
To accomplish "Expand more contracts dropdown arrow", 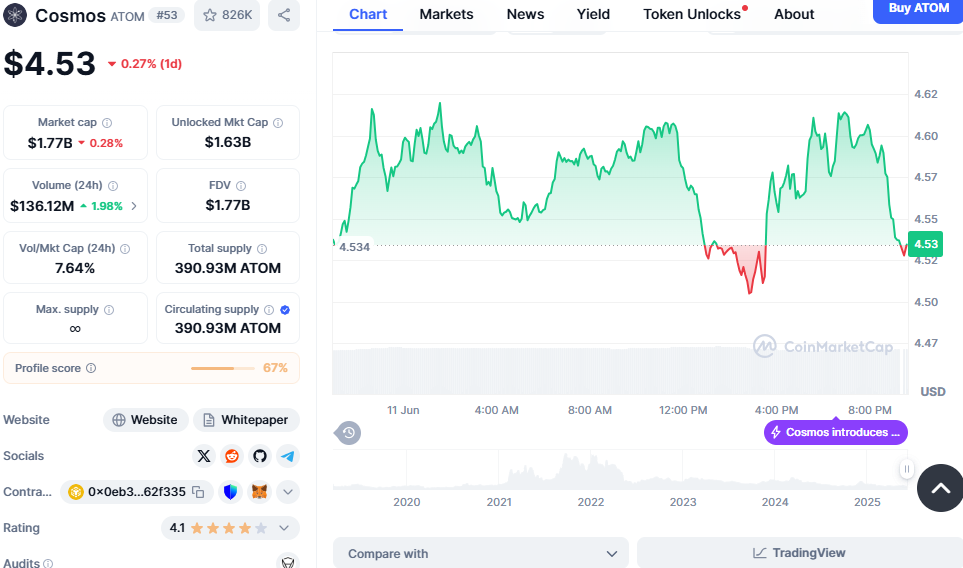I will [288, 492].
